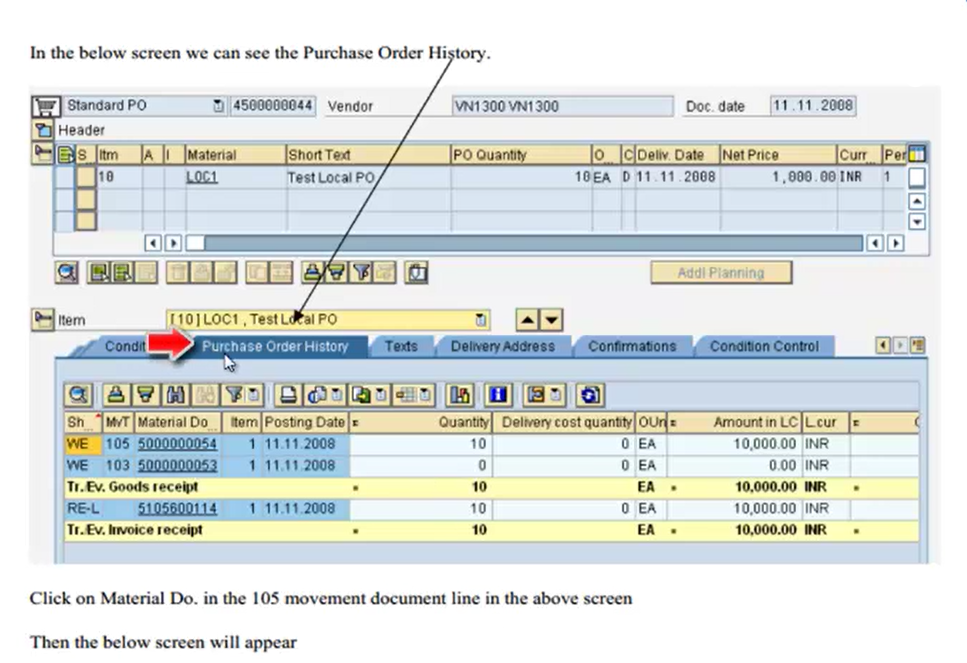
Task: Open dropdown arrow next to filter funnel
Action: [253, 395]
